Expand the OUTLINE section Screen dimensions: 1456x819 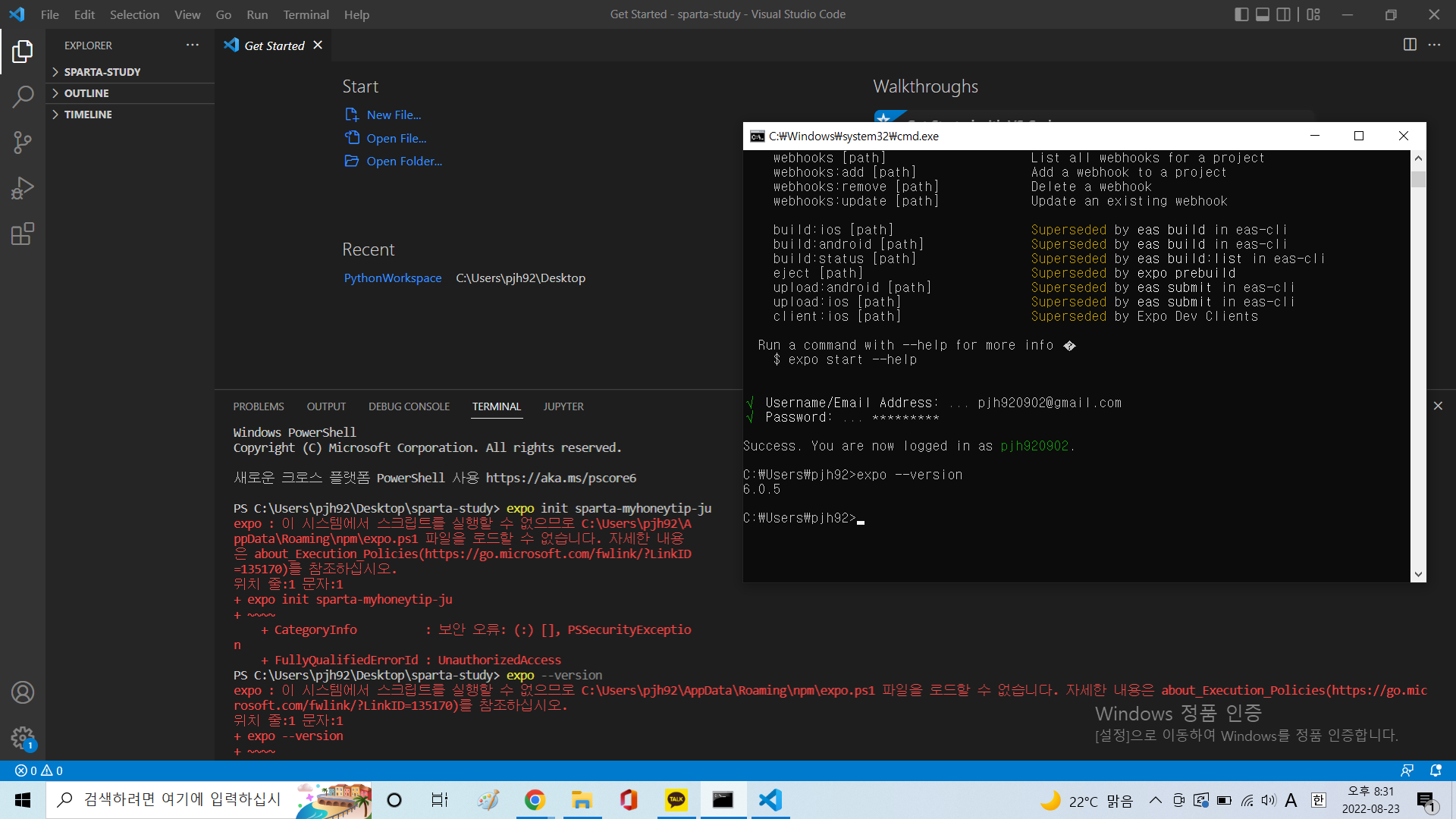pyautogui.click(x=130, y=93)
